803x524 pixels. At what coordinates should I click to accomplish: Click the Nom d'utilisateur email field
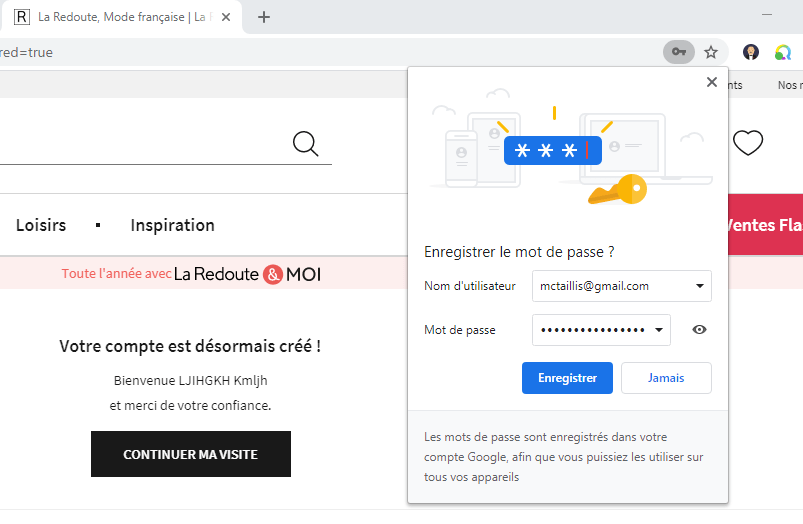[622, 286]
